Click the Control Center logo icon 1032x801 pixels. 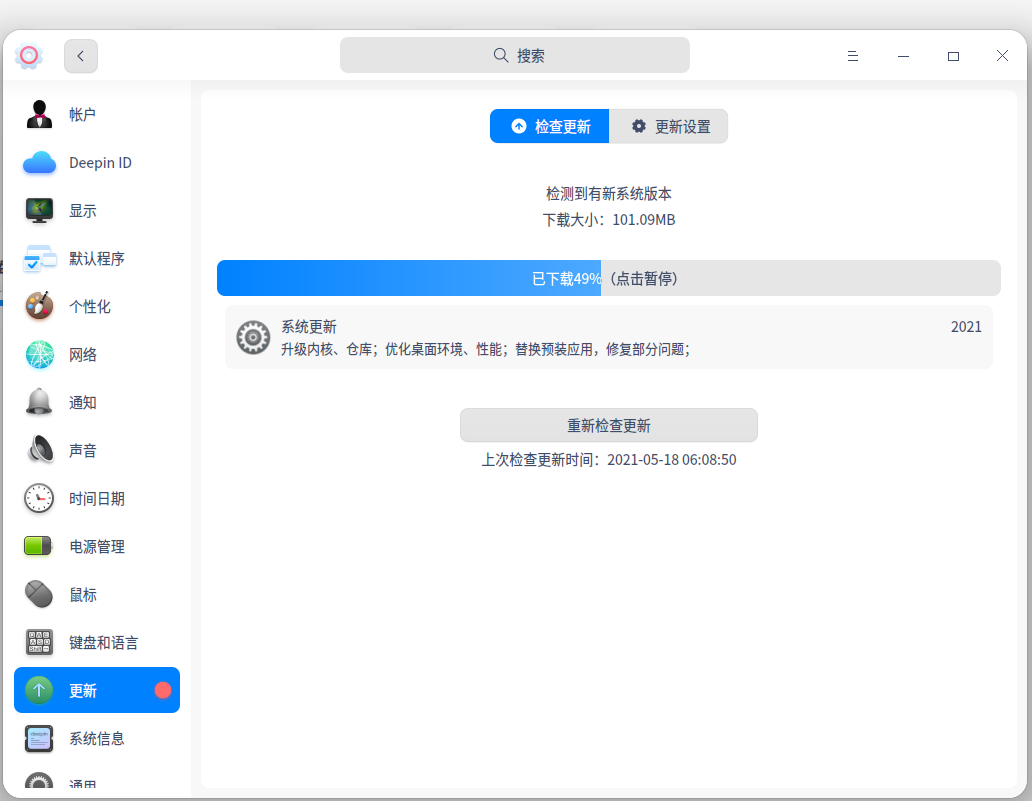click(x=29, y=56)
